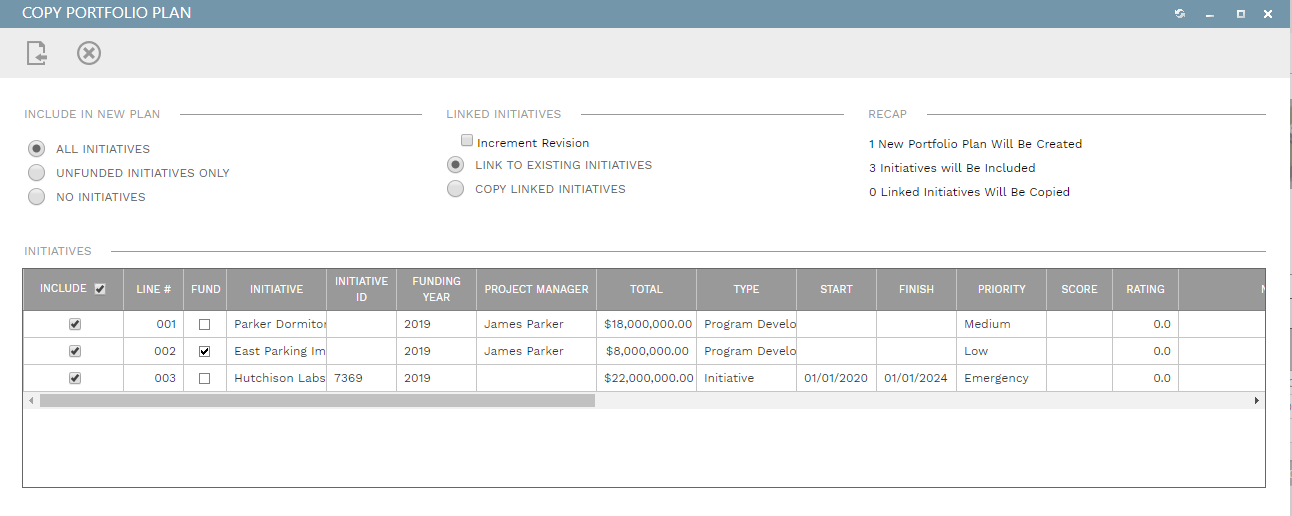Toggle the Include header select-all checkbox

pos(99,289)
